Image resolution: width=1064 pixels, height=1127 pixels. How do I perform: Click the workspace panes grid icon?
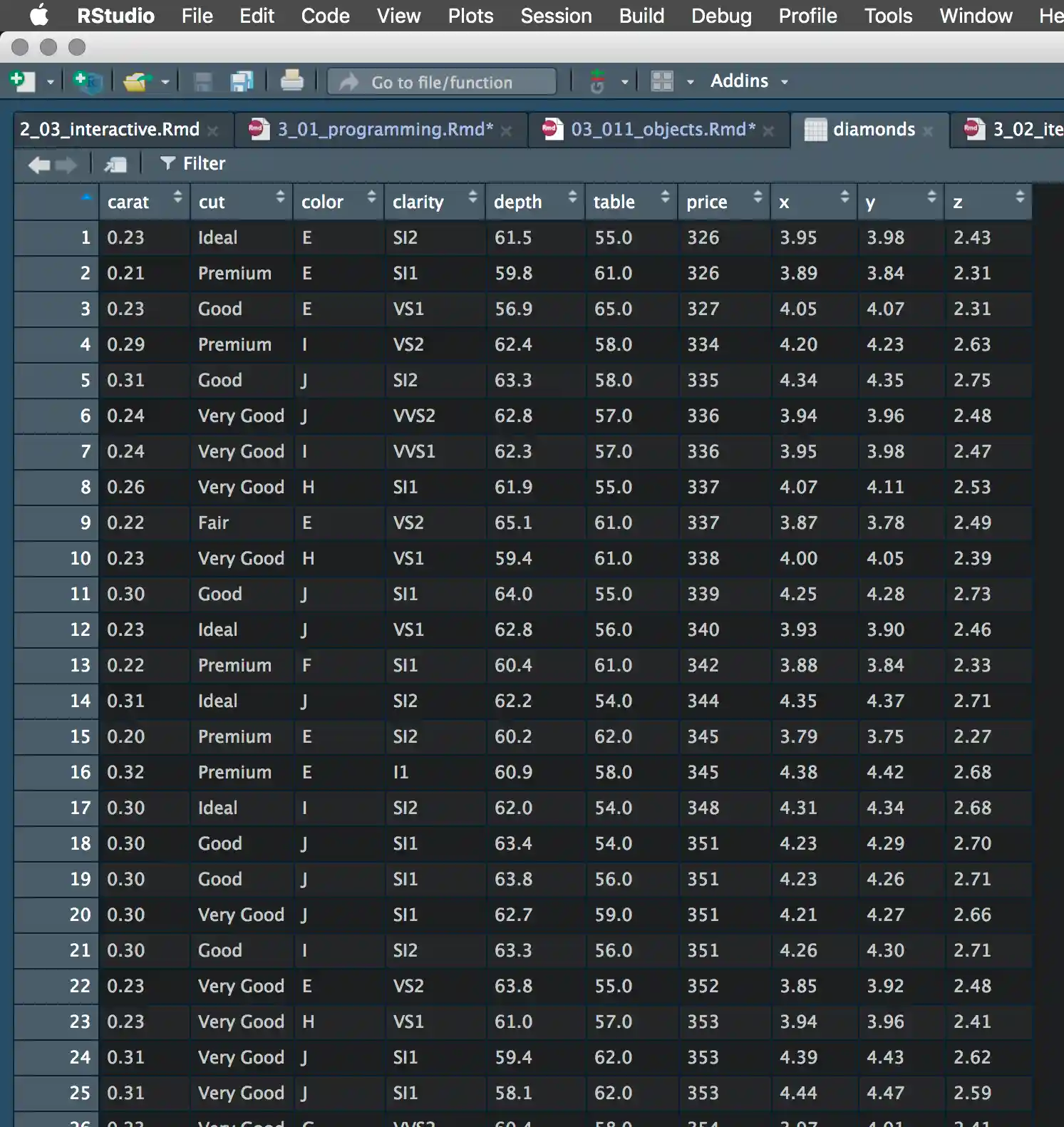(x=662, y=81)
